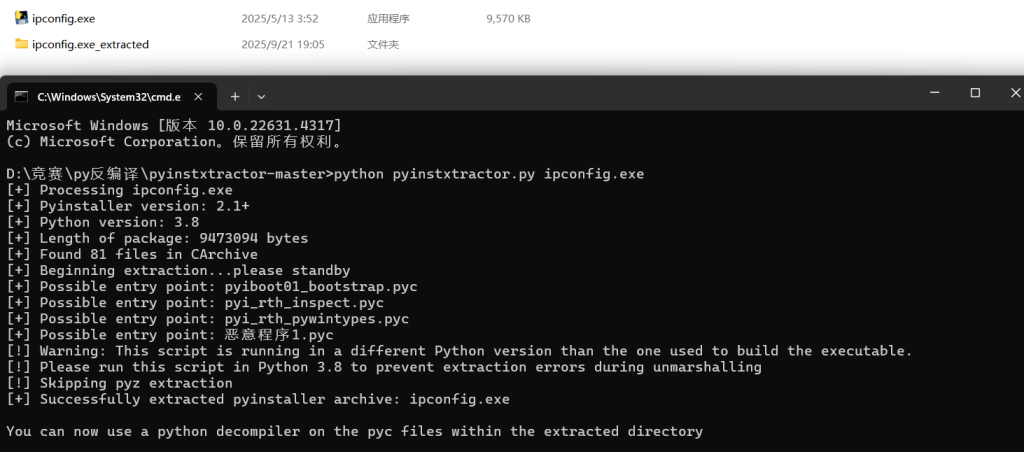Expand the terminal profile dropdown chevron
This screenshot has width=1024, height=452.
click(x=261, y=97)
